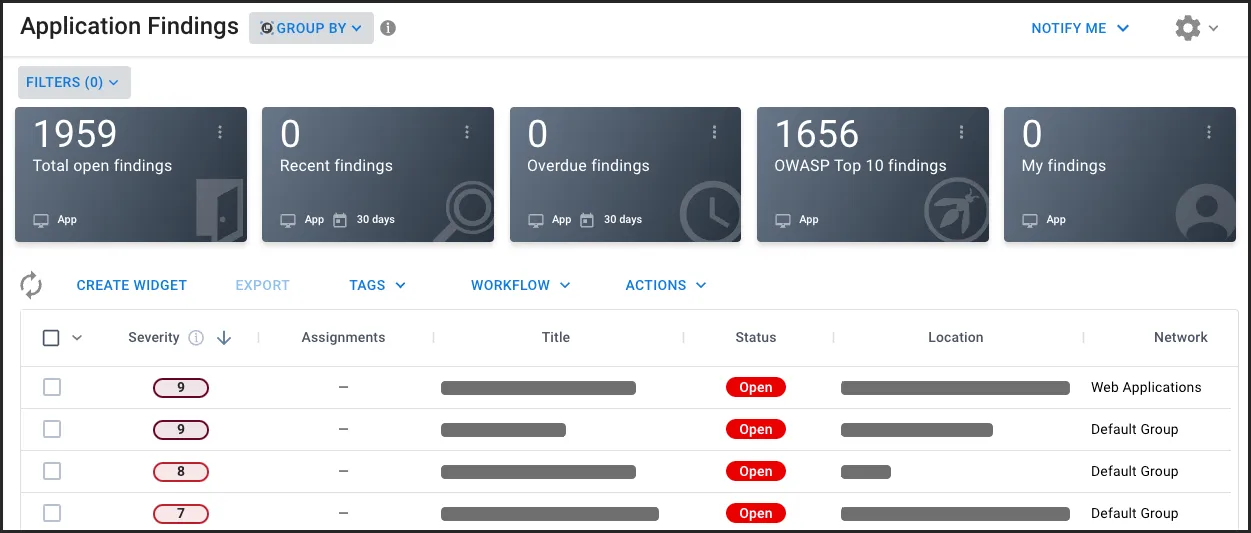Screen dimensions: 1251x533
Task: Click the Create Widget button
Action: [x=132, y=285]
